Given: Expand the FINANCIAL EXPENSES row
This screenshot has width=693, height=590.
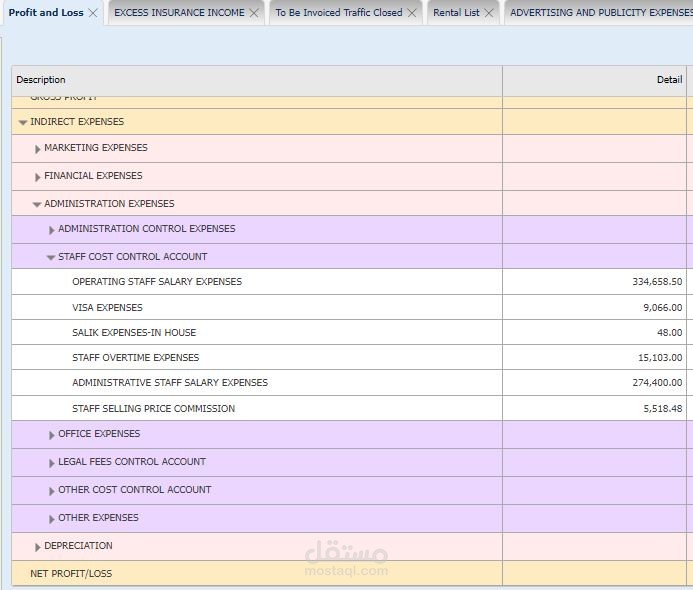Looking at the screenshot, I should pyautogui.click(x=38, y=177).
